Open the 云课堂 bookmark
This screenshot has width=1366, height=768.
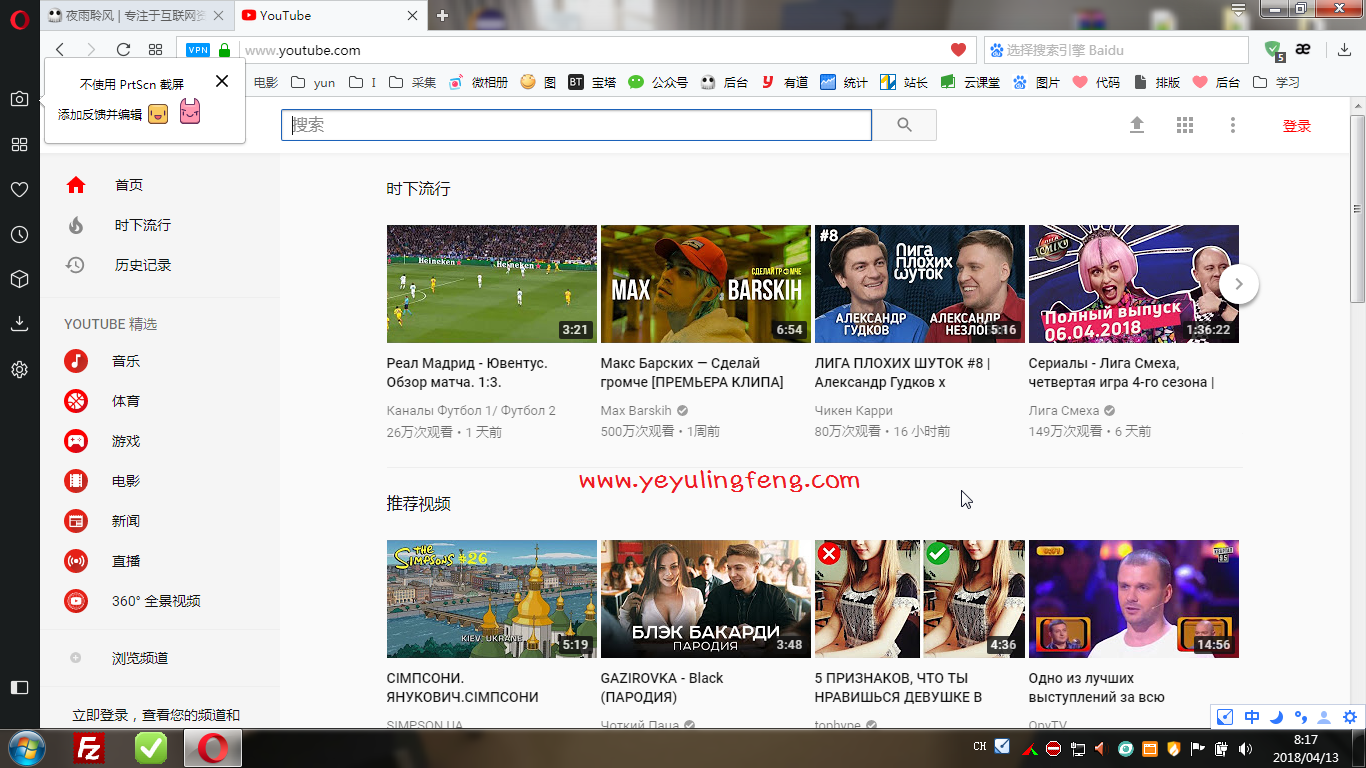[970, 83]
